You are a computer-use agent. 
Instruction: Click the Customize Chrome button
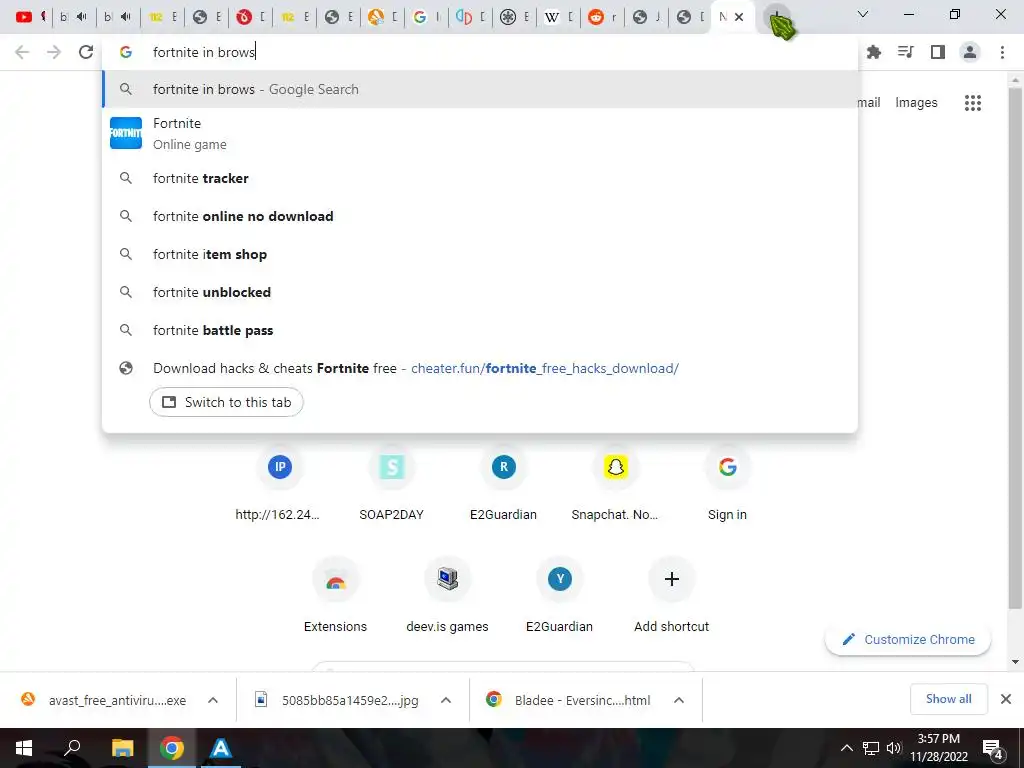[908, 639]
